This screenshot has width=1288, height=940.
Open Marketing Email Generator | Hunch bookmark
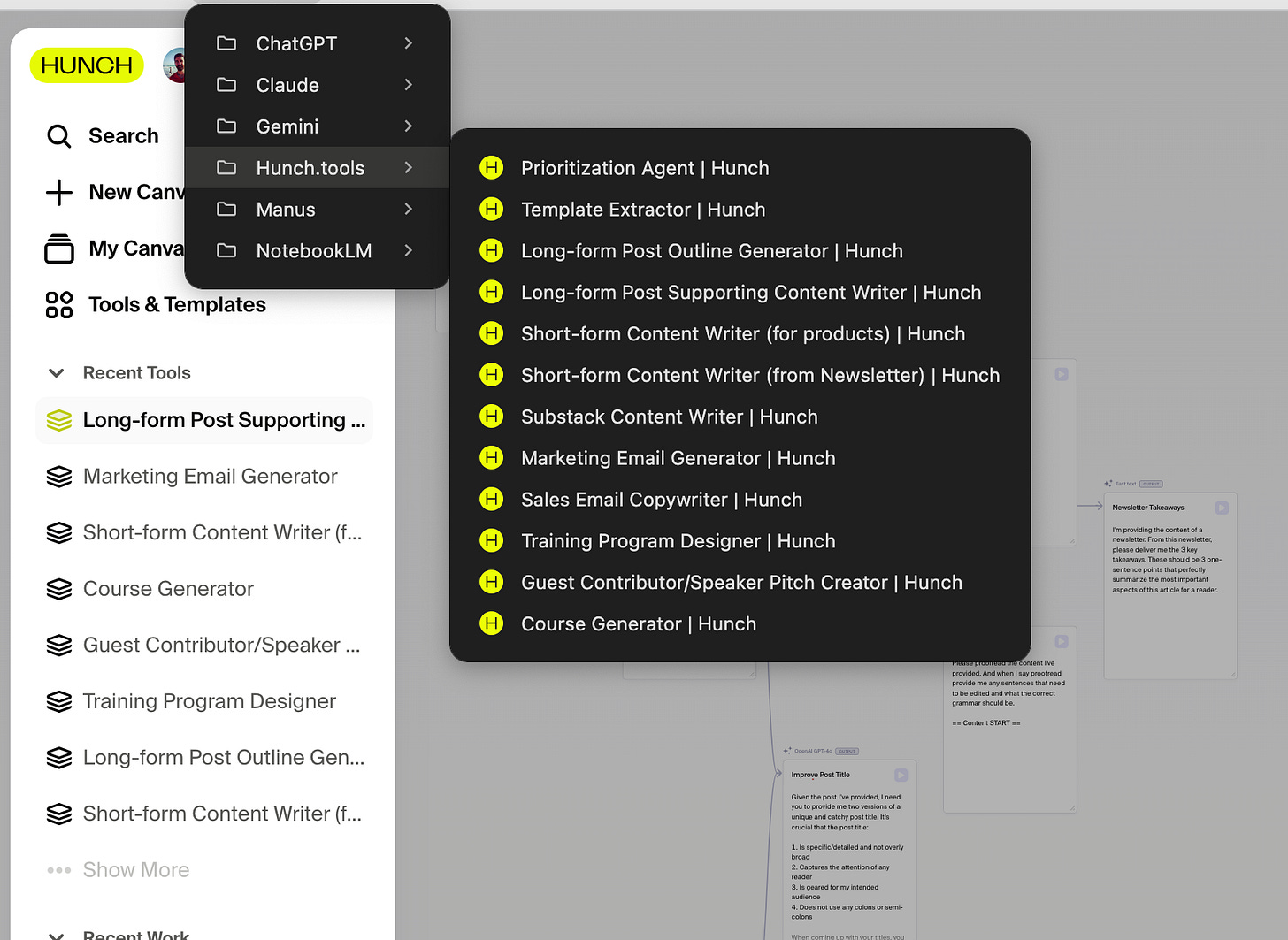740,458
